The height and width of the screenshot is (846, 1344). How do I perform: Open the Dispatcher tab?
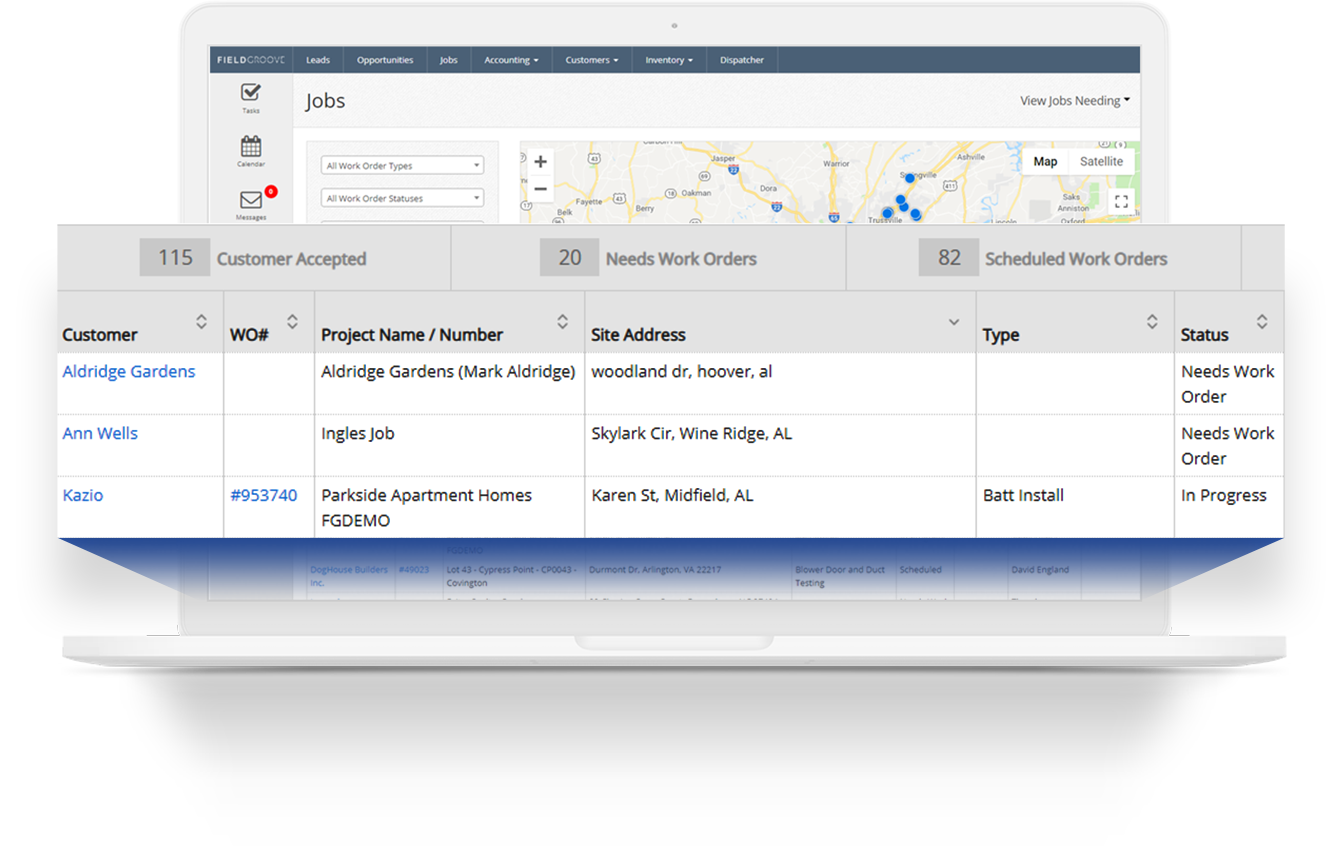(x=742, y=60)
